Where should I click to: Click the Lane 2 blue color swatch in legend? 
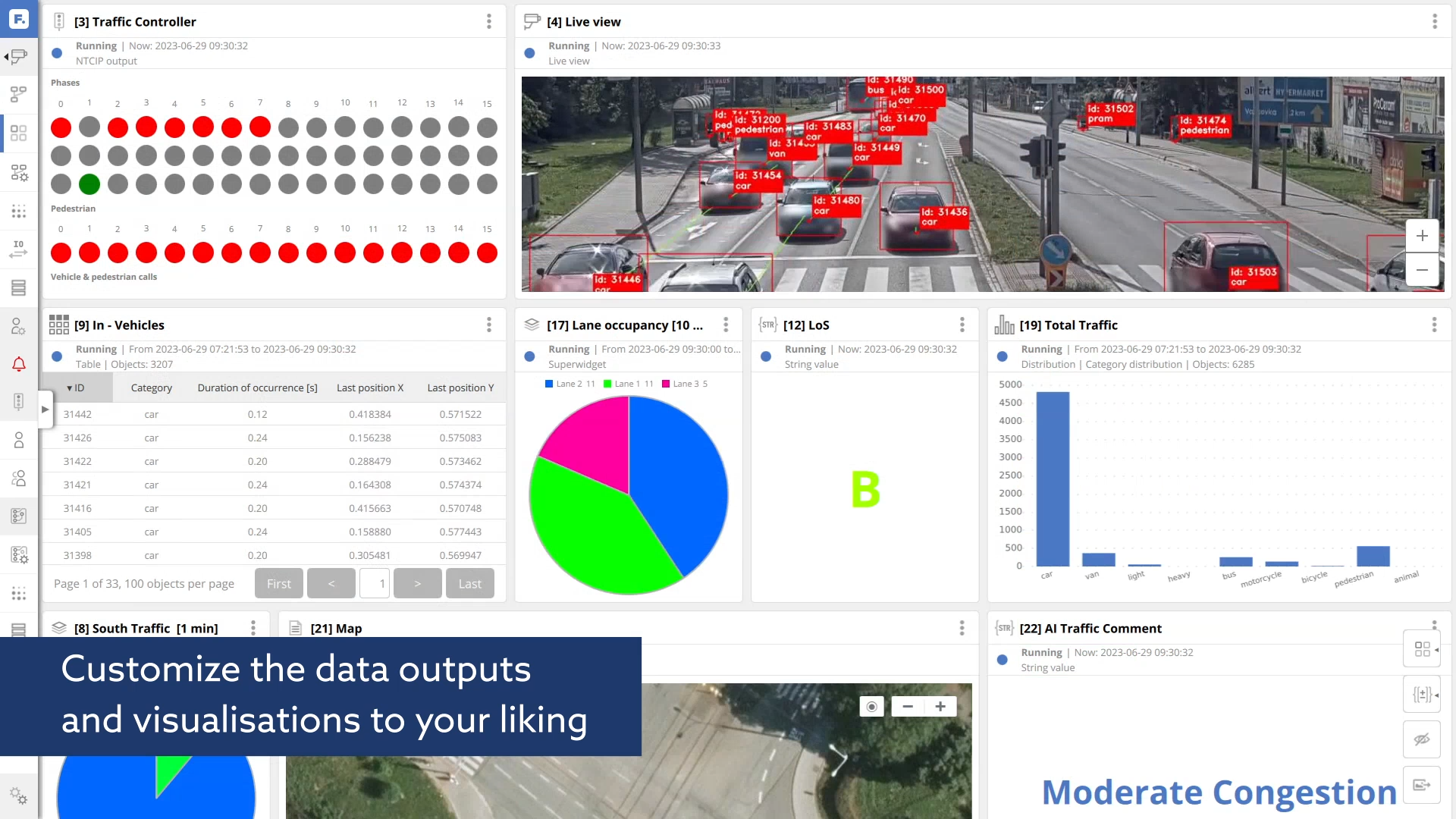tap(548, 384)
